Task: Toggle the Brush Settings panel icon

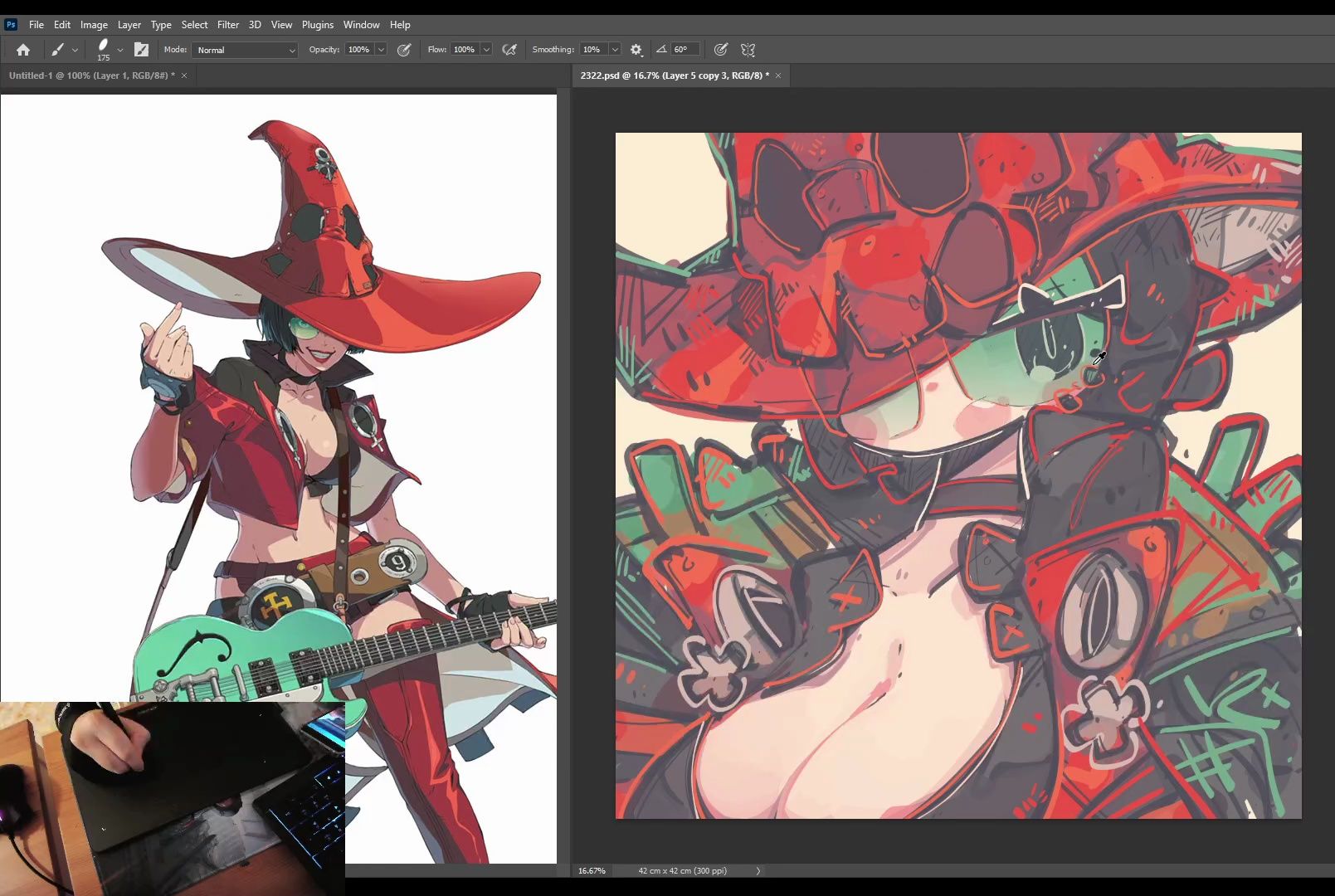Action: (142, 50)
